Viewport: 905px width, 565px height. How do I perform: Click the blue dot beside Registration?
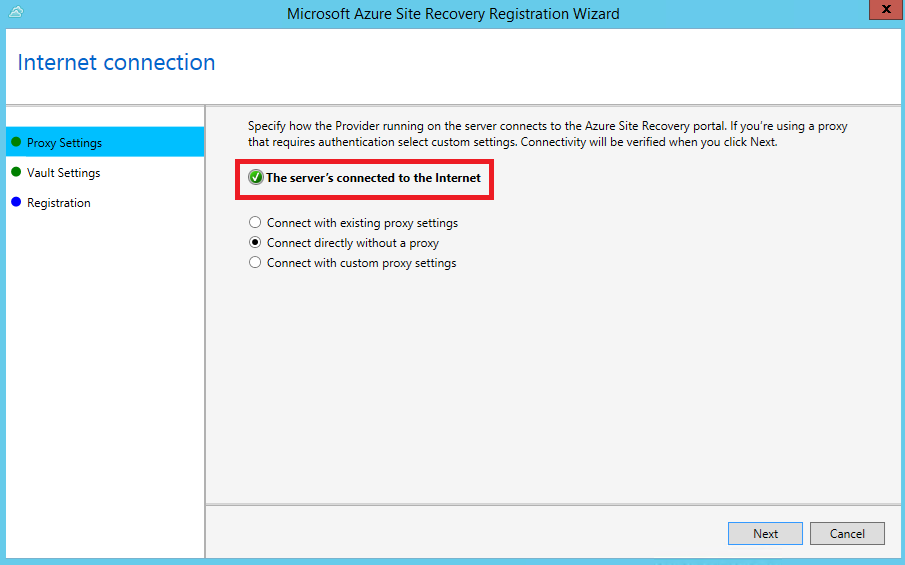[x=16, y=202]
